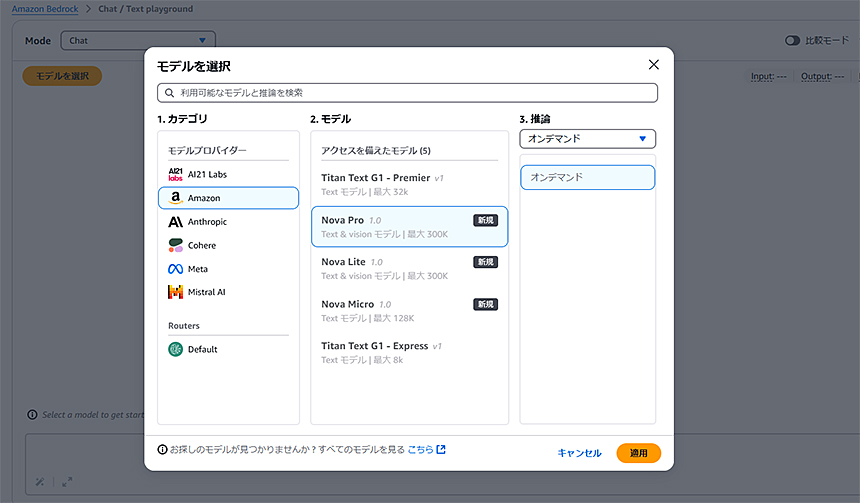Click the Meta logo icon
860x503 pixels.
[176, 269]
